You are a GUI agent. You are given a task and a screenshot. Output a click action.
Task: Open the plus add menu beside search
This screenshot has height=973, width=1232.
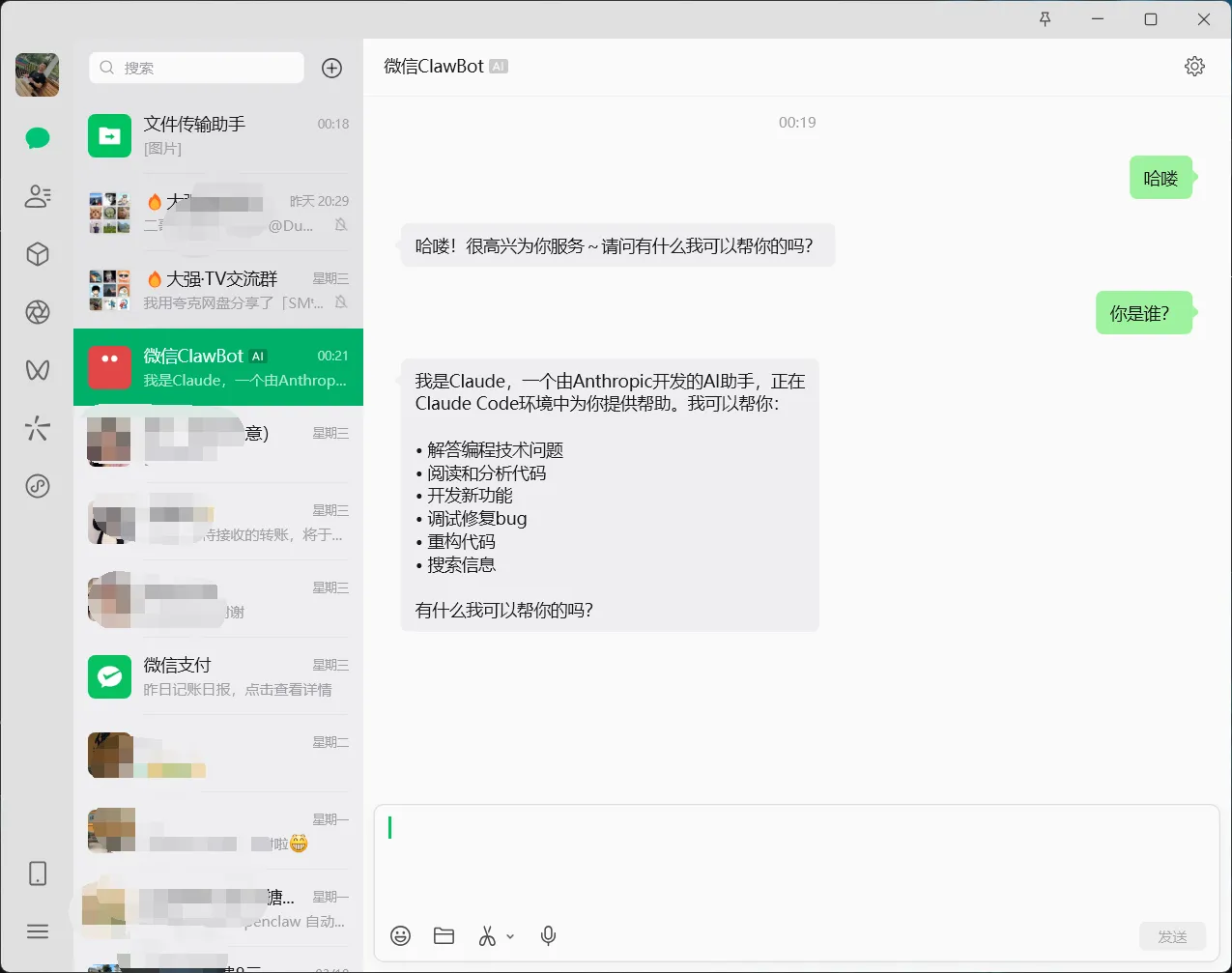331,68
